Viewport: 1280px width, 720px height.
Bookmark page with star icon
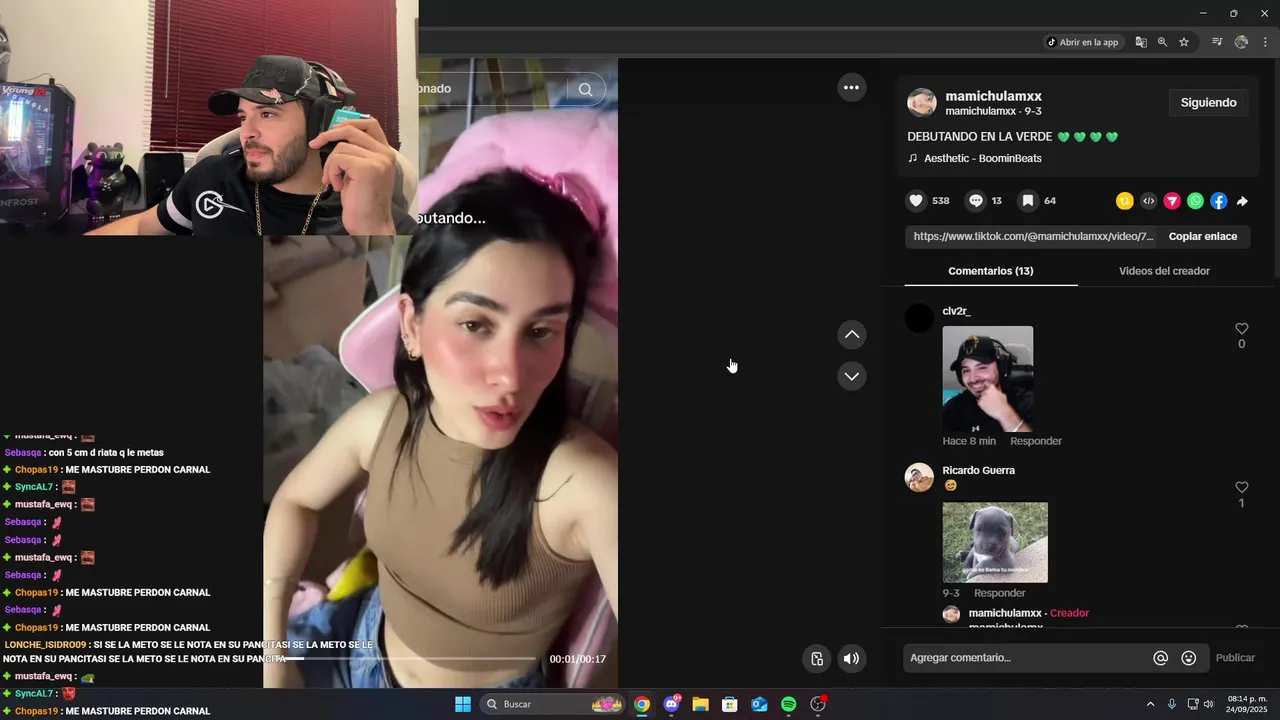[1184, 42]
